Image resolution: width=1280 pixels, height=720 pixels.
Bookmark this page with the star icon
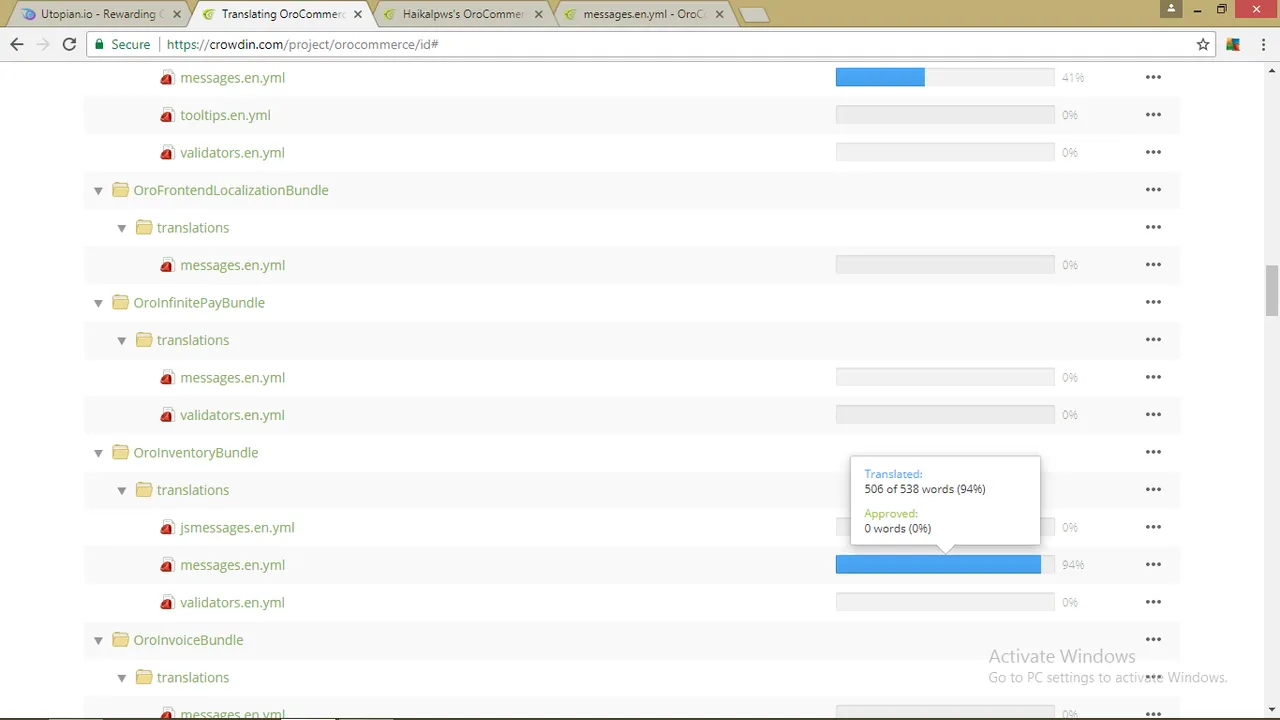pyautogui.click(x=1203, y=44)
